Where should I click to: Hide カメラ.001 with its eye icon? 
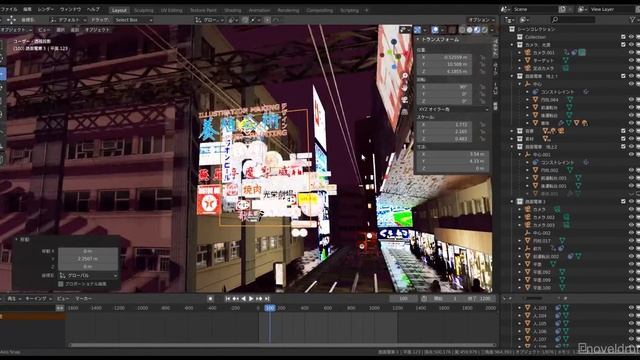click(x=631, y=53)
